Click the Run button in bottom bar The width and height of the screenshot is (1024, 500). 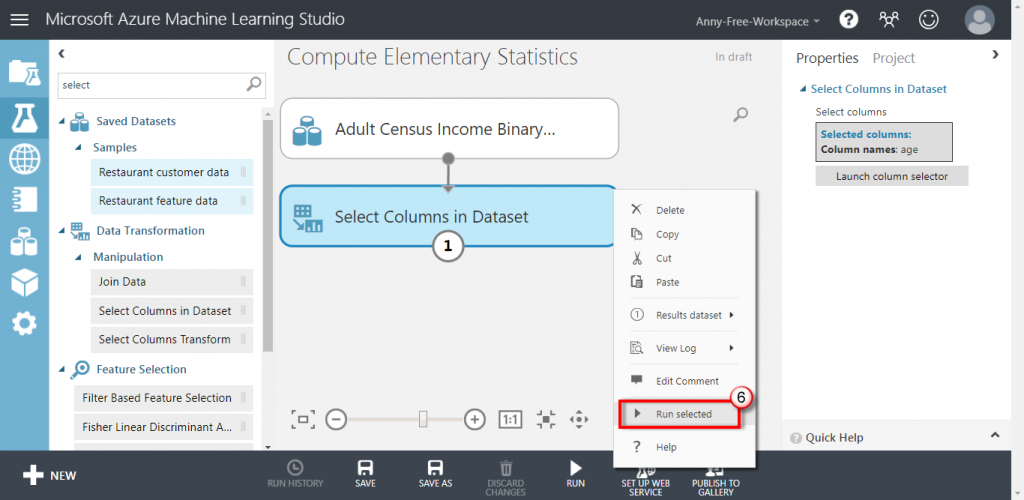575,475
